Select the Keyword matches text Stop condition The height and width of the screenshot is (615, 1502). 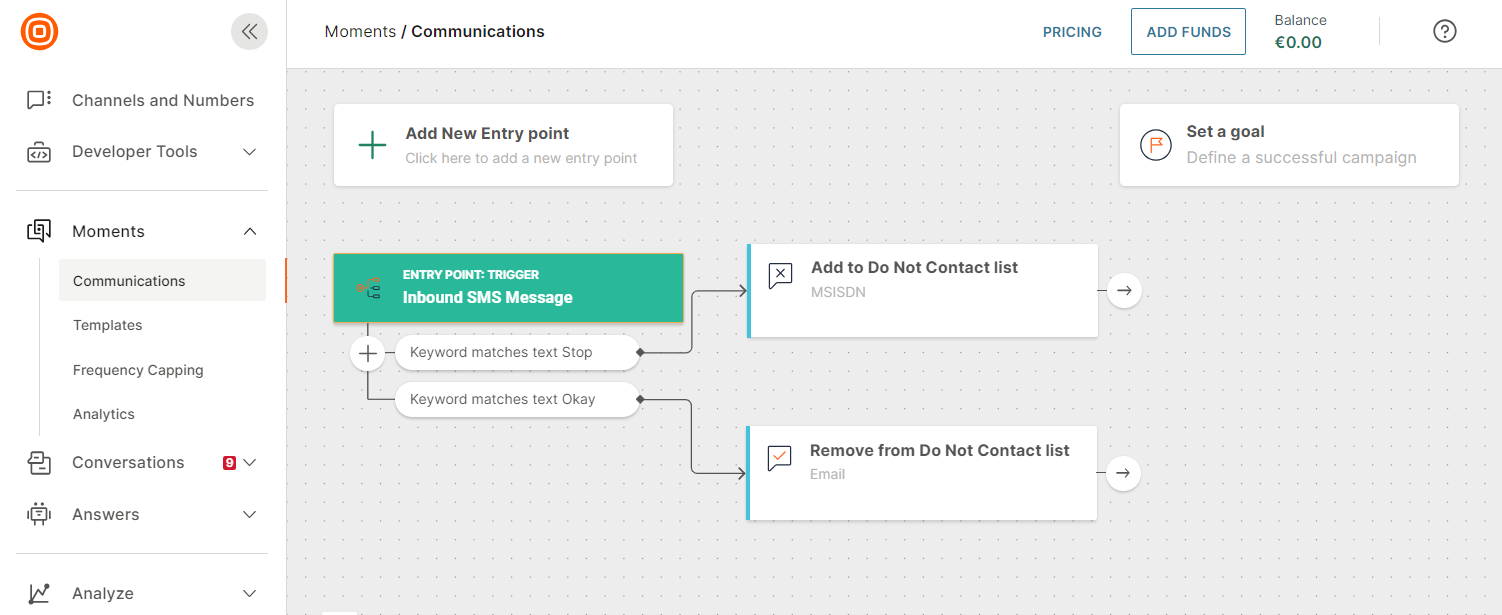[516, 352]
